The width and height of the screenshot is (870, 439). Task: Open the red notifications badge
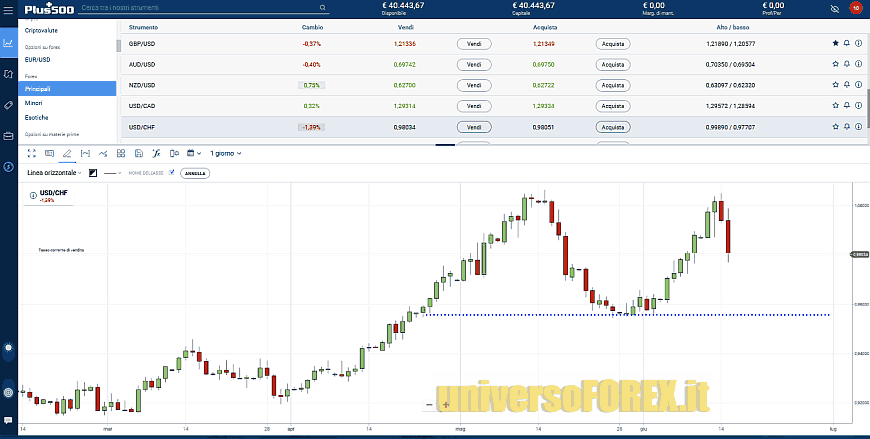pos(855,8)
